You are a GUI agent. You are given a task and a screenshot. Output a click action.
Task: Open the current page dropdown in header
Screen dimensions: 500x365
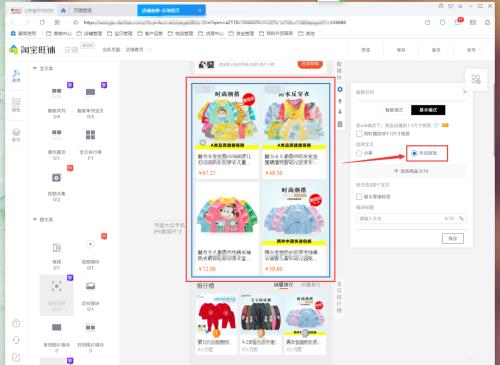[127, 50]
